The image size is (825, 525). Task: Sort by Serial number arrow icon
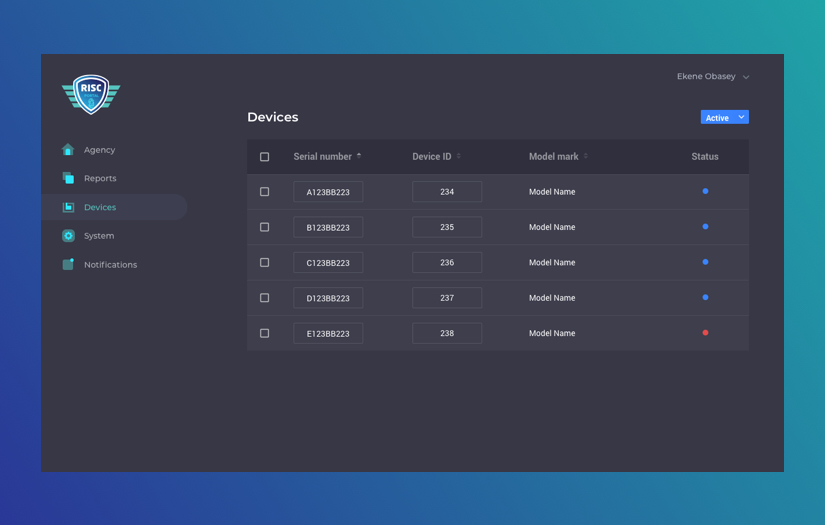coord(359,156)
